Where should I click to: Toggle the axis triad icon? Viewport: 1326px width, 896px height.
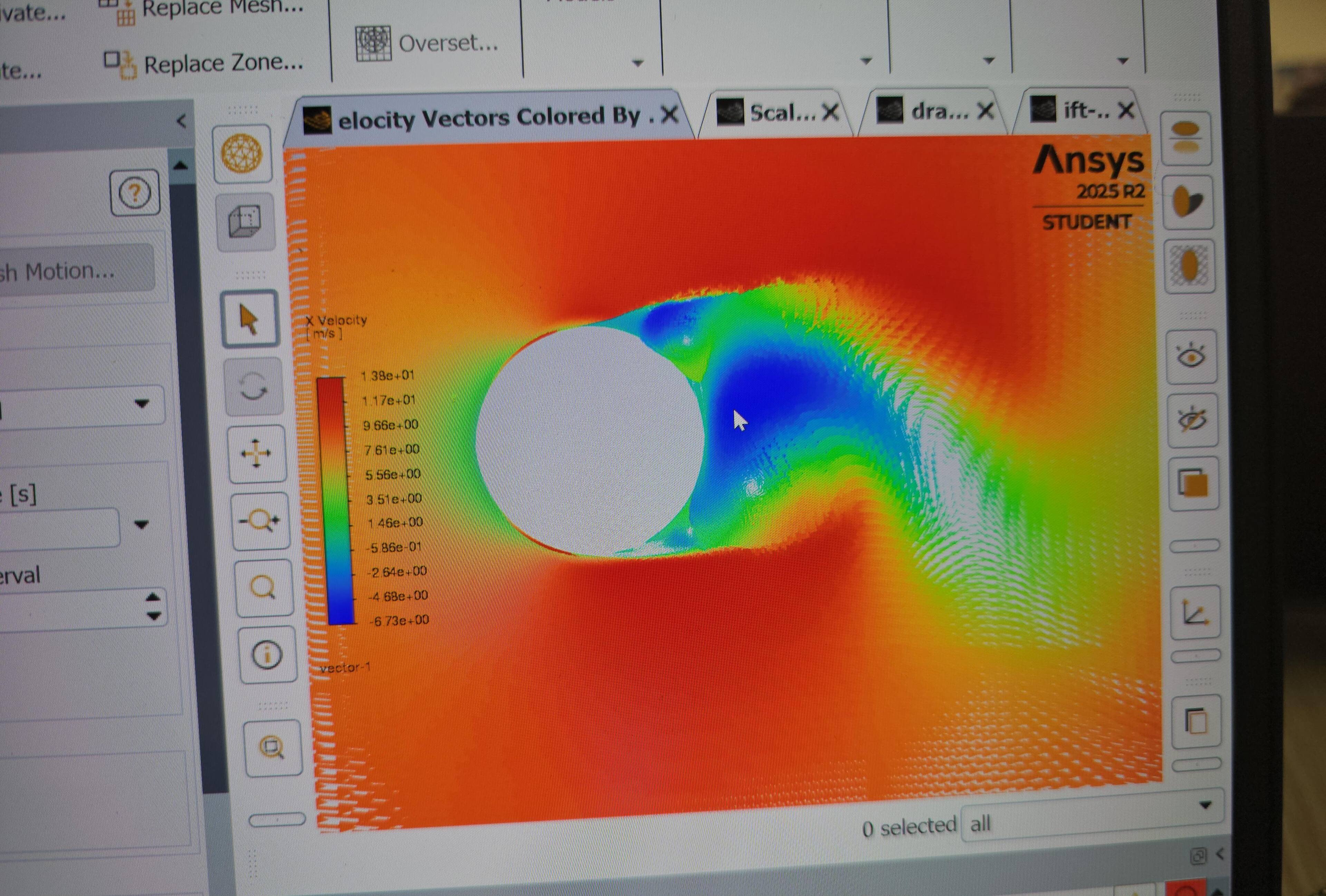click(x=1195, y=613)
